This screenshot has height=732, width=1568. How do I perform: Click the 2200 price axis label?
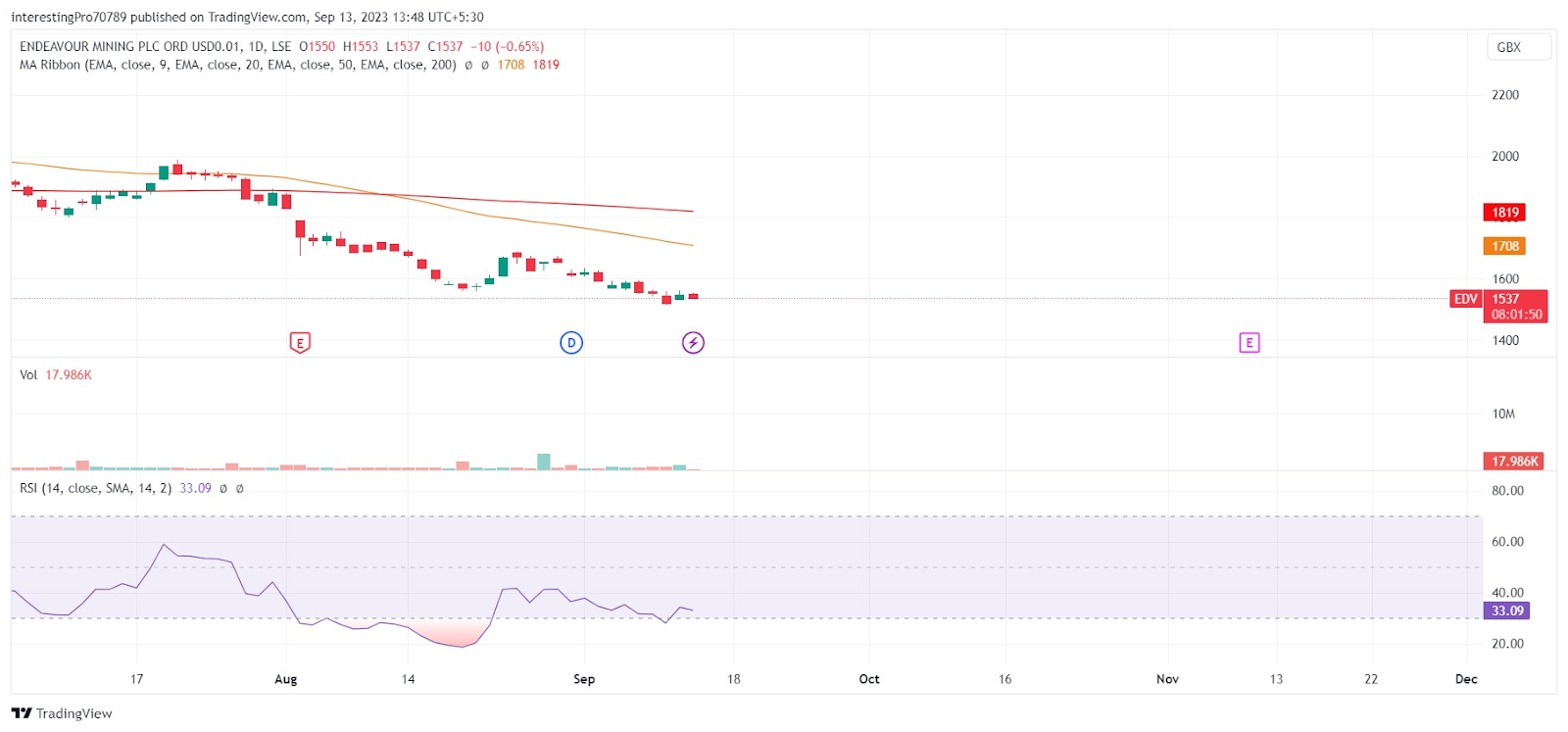coord(1505,95)
